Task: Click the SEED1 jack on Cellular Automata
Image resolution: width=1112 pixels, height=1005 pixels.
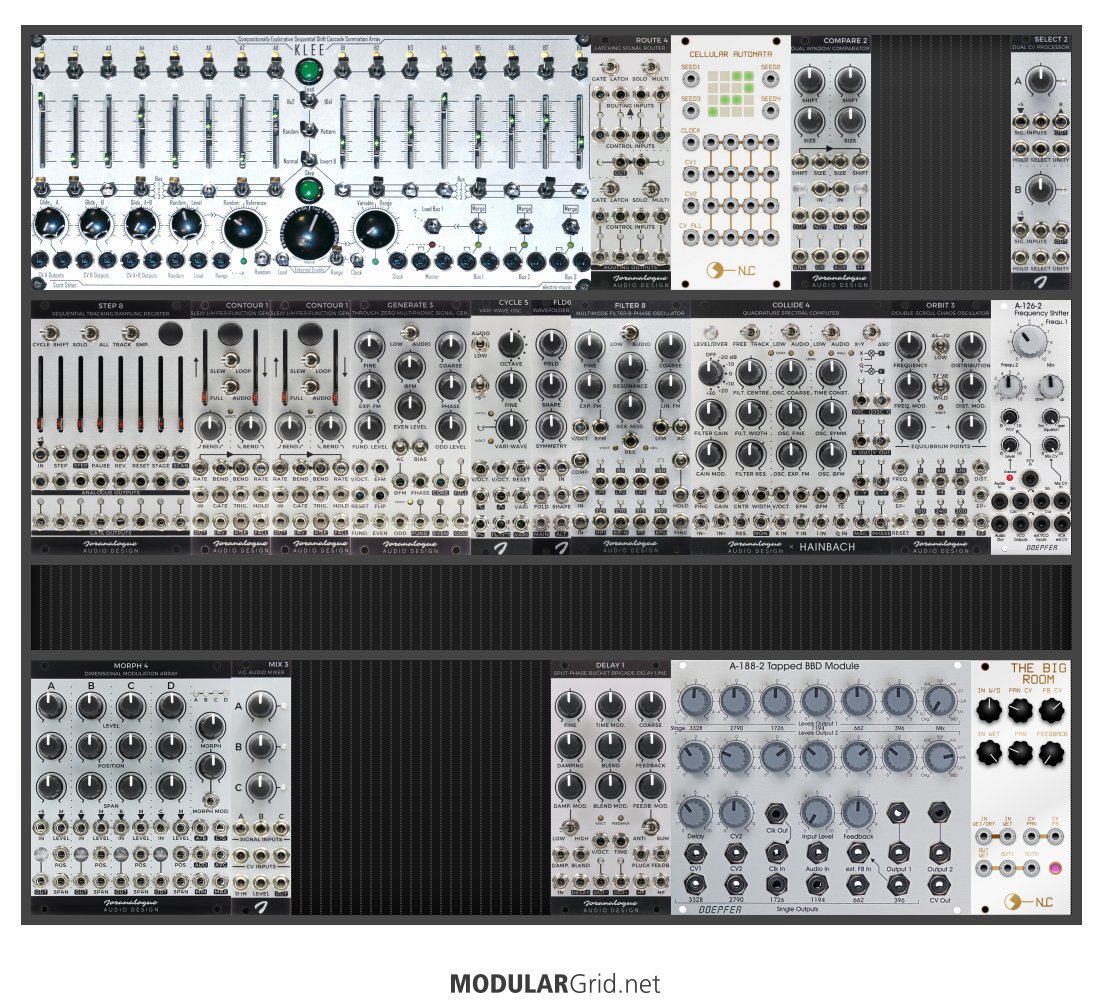Action: (690, 79)
